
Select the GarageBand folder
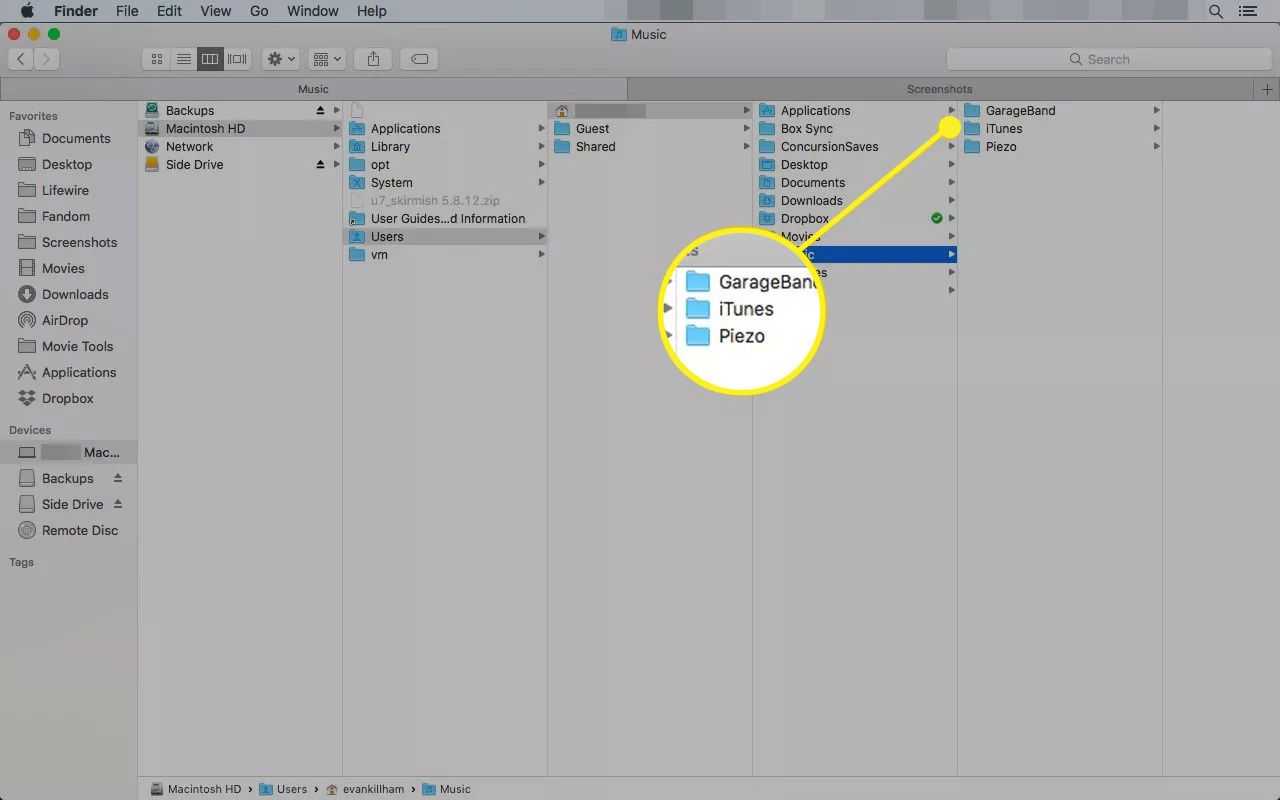click(1019, 110)
